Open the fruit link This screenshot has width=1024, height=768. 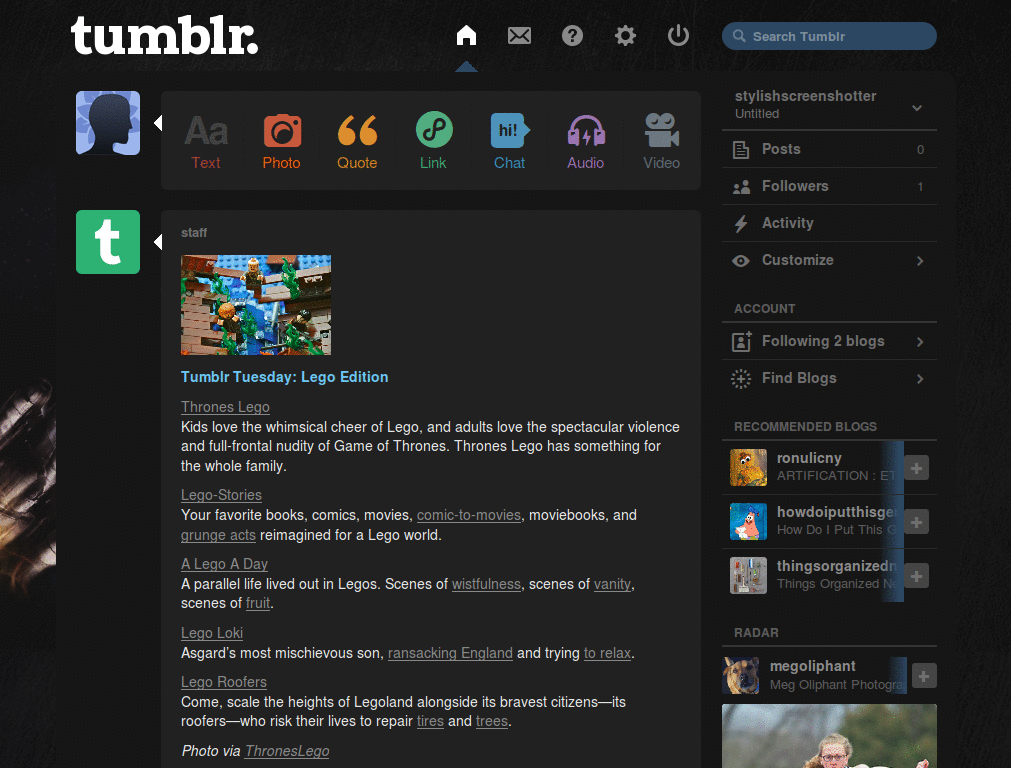pos(258,603)
